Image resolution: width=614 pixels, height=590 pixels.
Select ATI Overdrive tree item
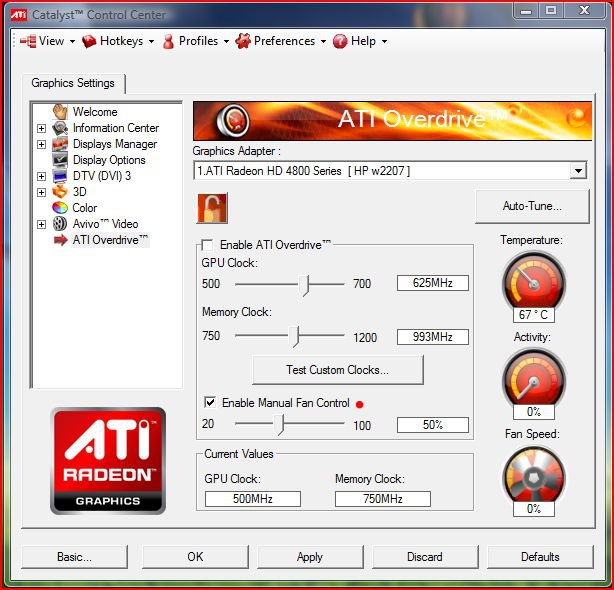110,240
